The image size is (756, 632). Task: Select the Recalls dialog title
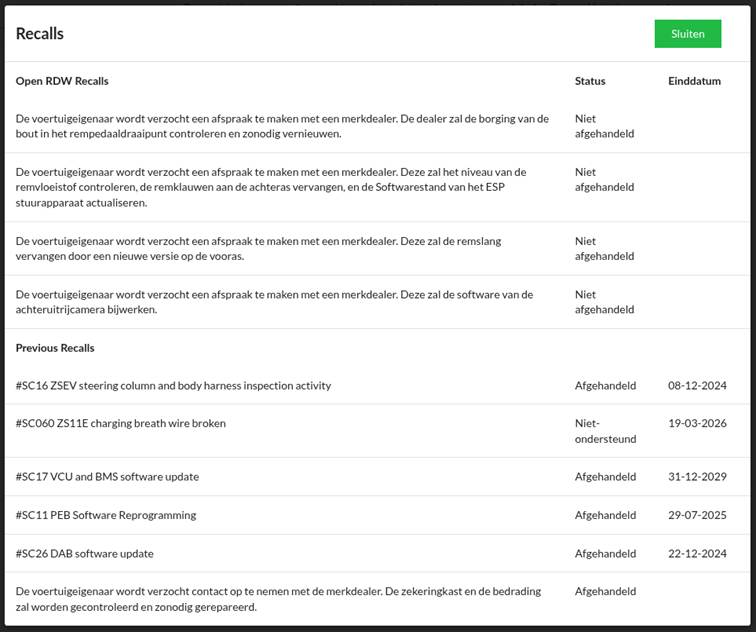[40, 34]
